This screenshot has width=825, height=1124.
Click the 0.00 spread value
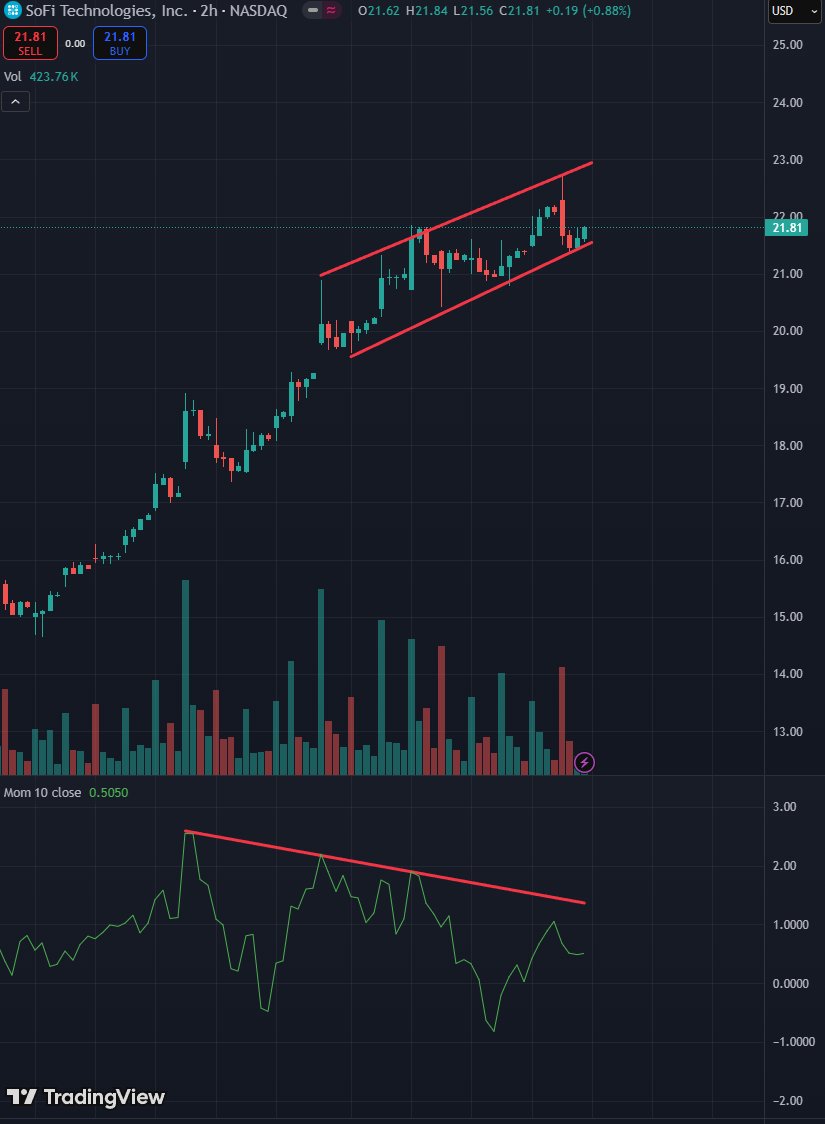pyautogui.click(x=75, y=44)
